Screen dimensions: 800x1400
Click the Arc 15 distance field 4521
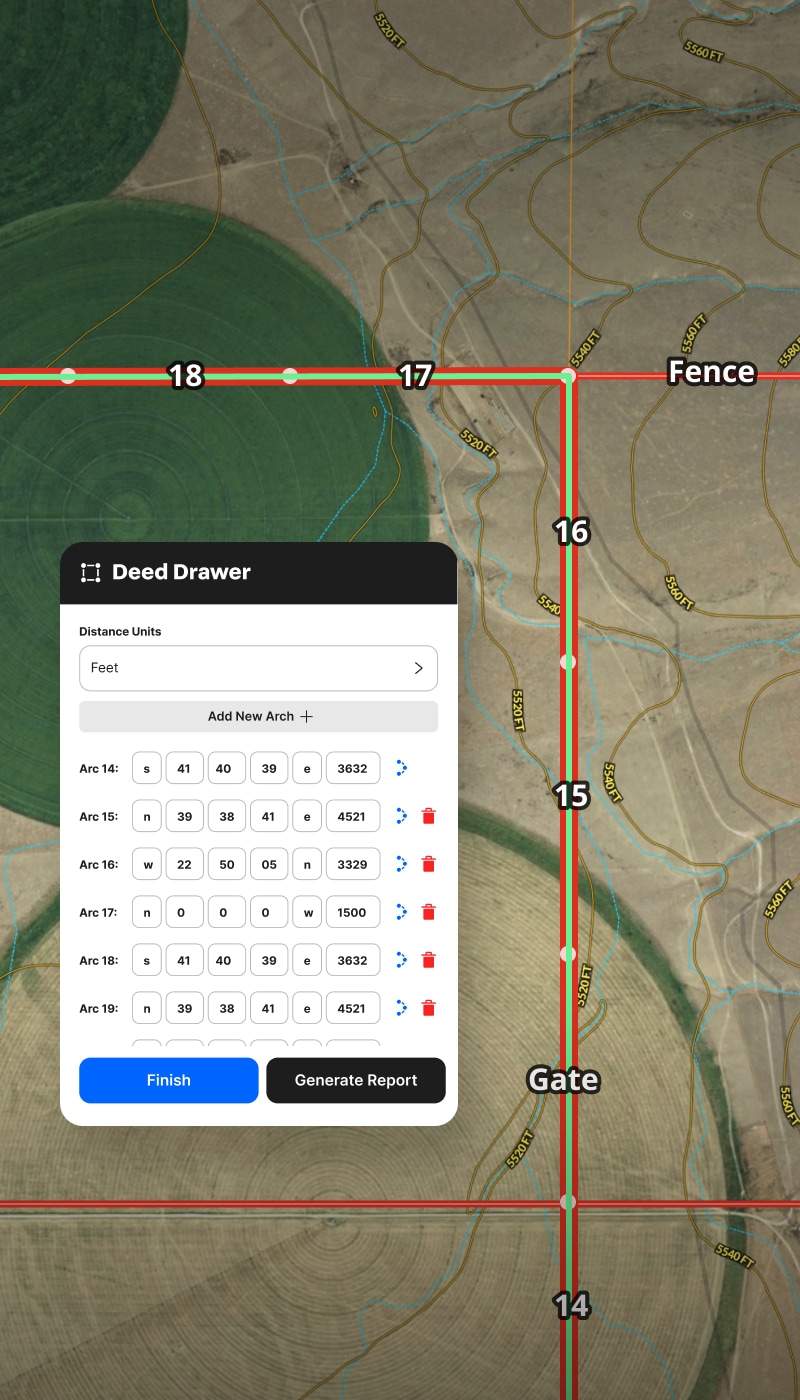tap(353, 817)
